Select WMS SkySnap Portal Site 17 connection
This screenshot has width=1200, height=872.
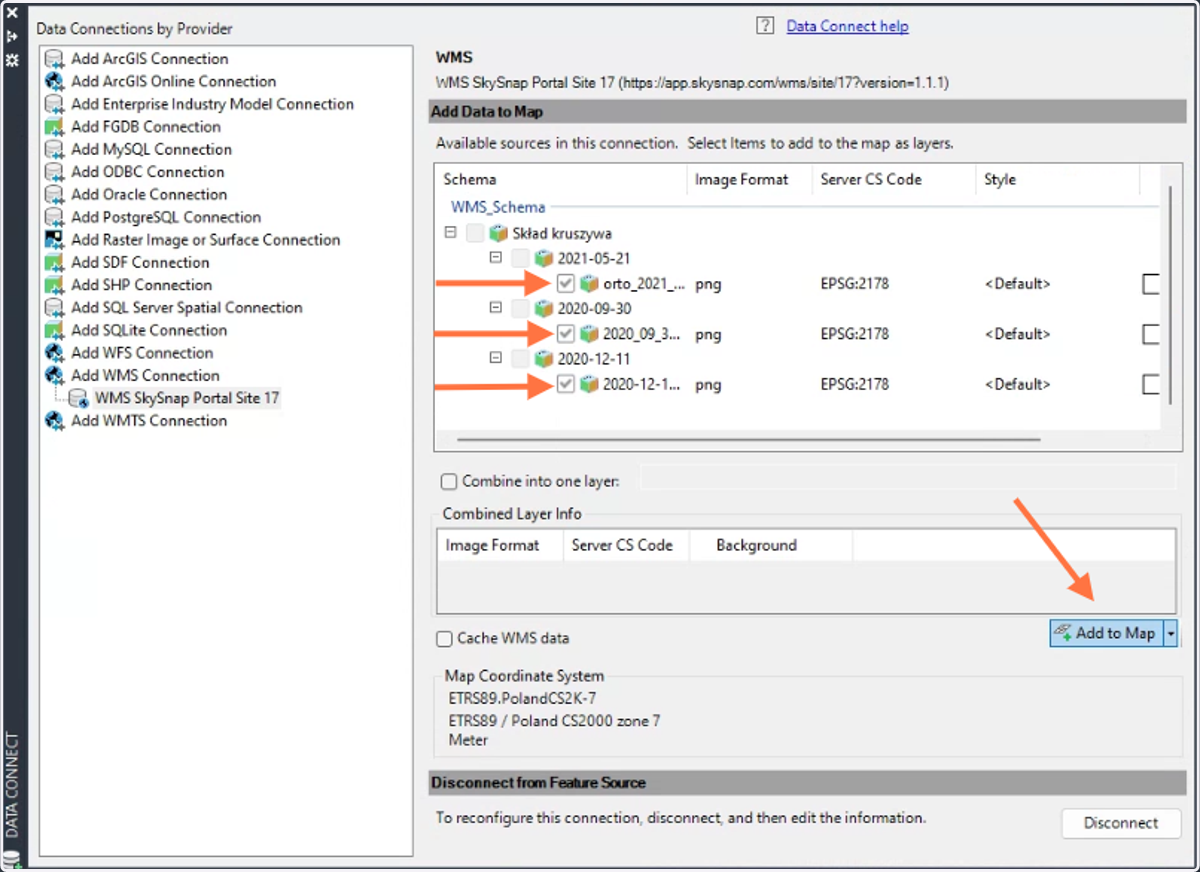(187, 398)
